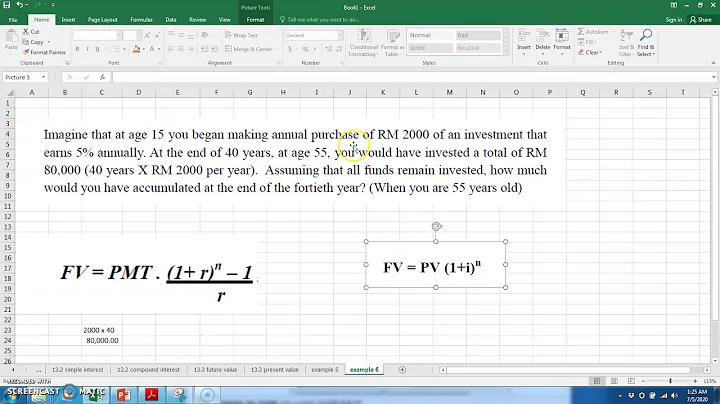Image resolution: width=720 pixels, height=404 pixels.
Task: Switch to Page Layout view in status bar
Action: 614,381
